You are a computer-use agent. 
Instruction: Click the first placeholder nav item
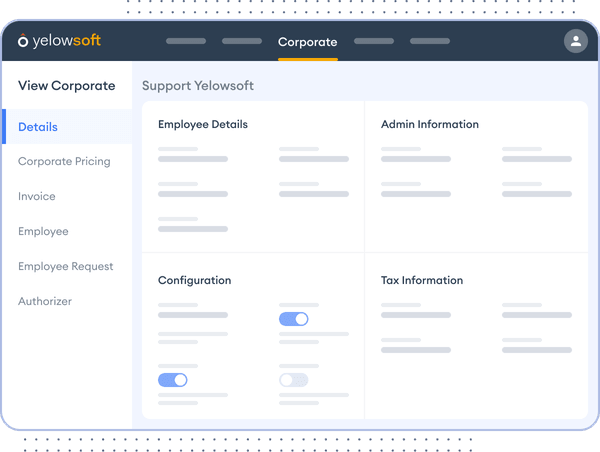pos(186,42)
